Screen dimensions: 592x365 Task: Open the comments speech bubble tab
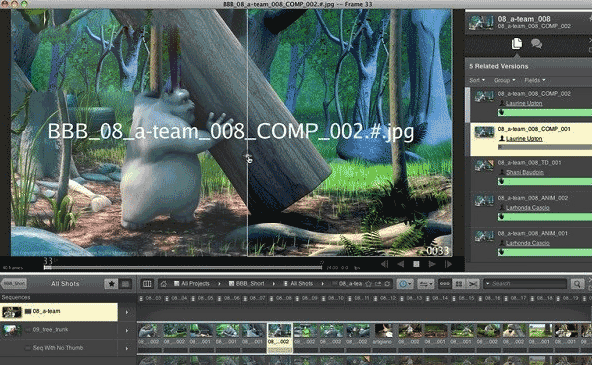(x=536, y=43)
